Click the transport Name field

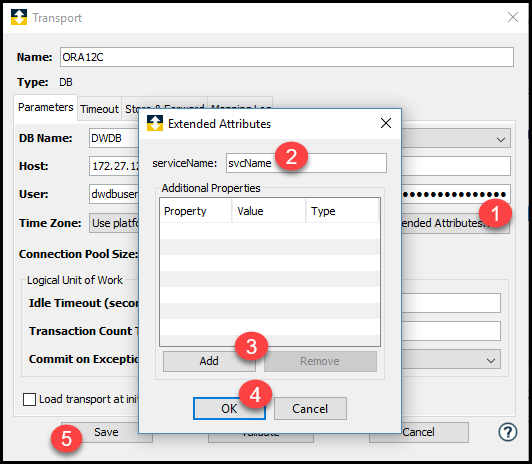pos(287,57)
